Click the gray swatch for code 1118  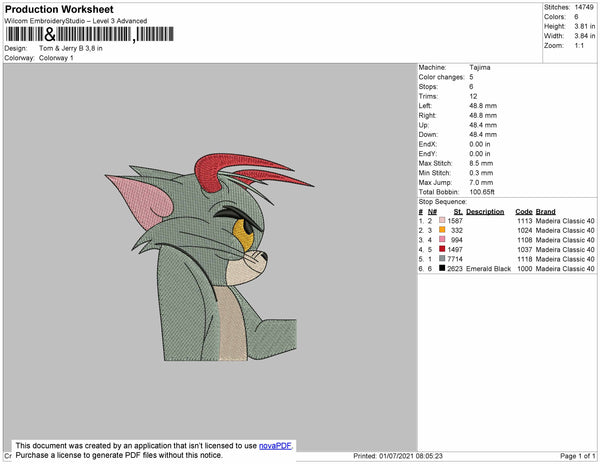[442, 259]
